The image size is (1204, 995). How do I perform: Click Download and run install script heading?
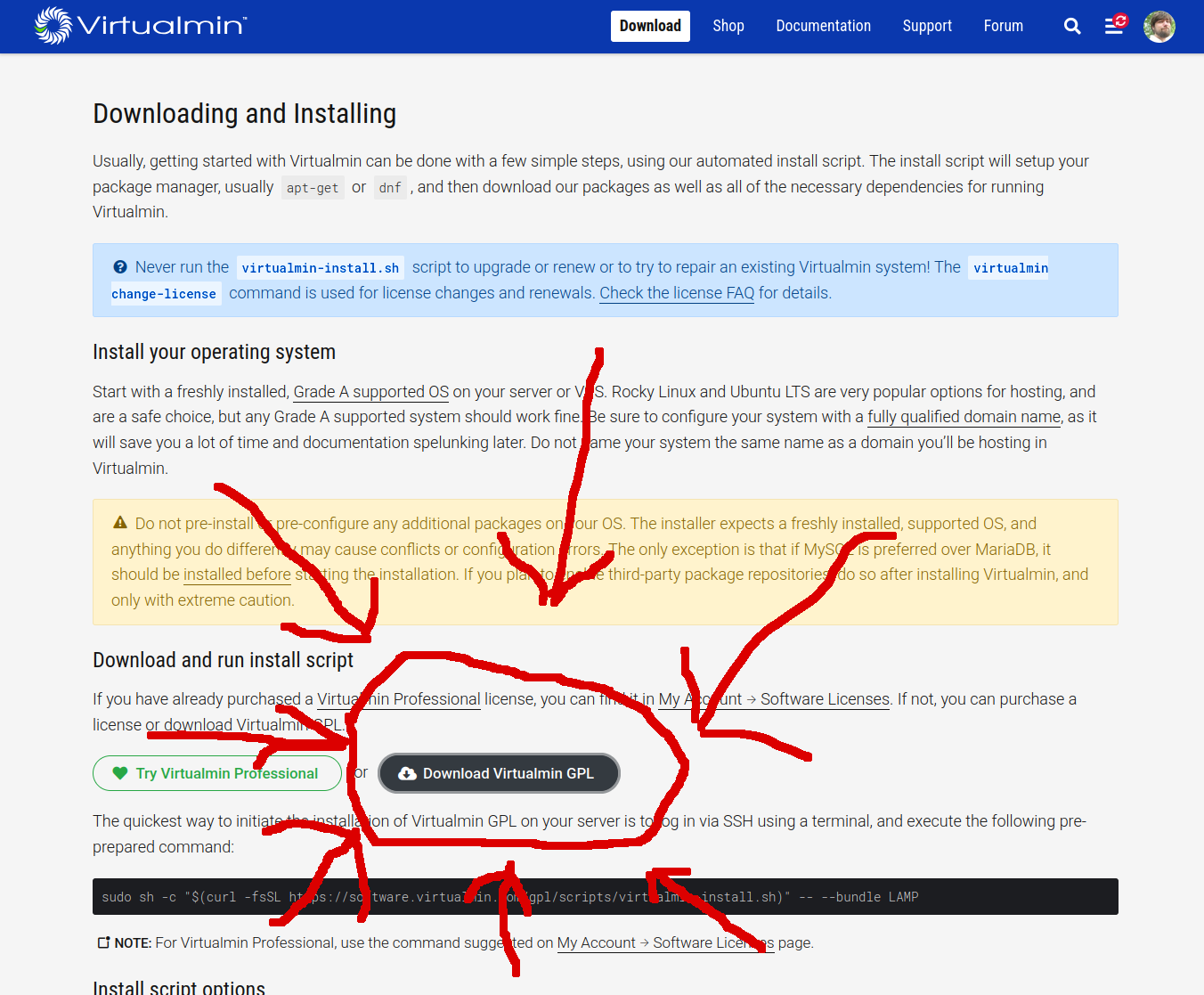[224, 660]
